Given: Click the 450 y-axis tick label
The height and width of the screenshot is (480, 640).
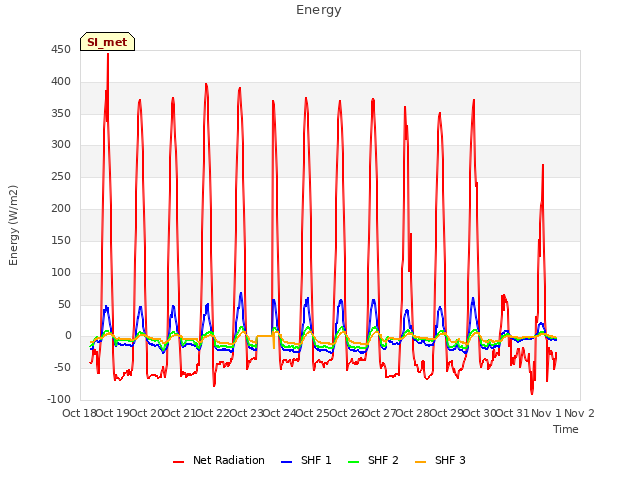Looking at the screenshot, I should click(x=61, y=50).
